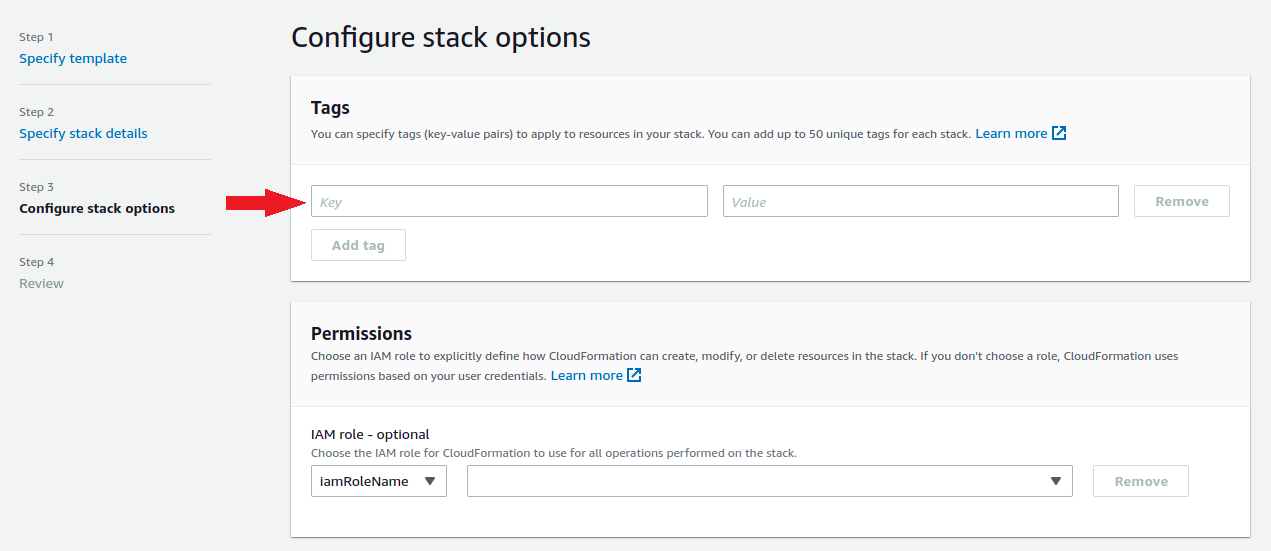
Task: Click the Permissions section heading
Action: coord(361,333)
